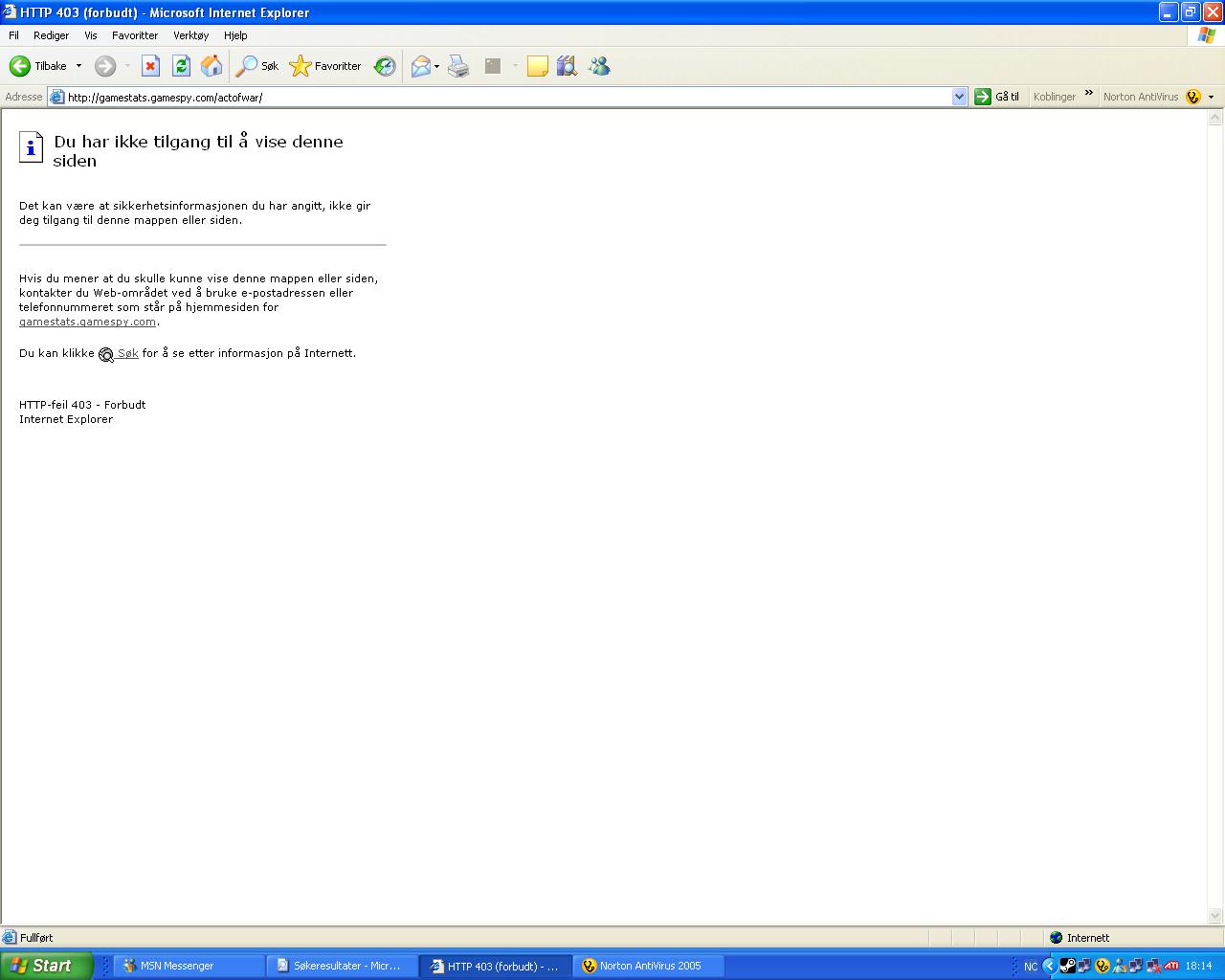Switch to HTTP 403 (forbudt) taskbar button
The image size is (1225, 980).
496,966
